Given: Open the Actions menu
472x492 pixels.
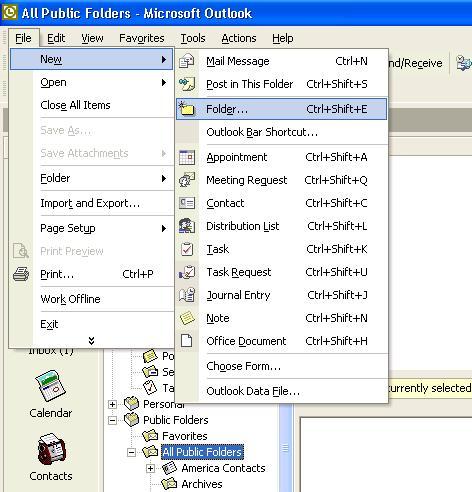Looking at the screenshot, I should click(x=239, y=38).
